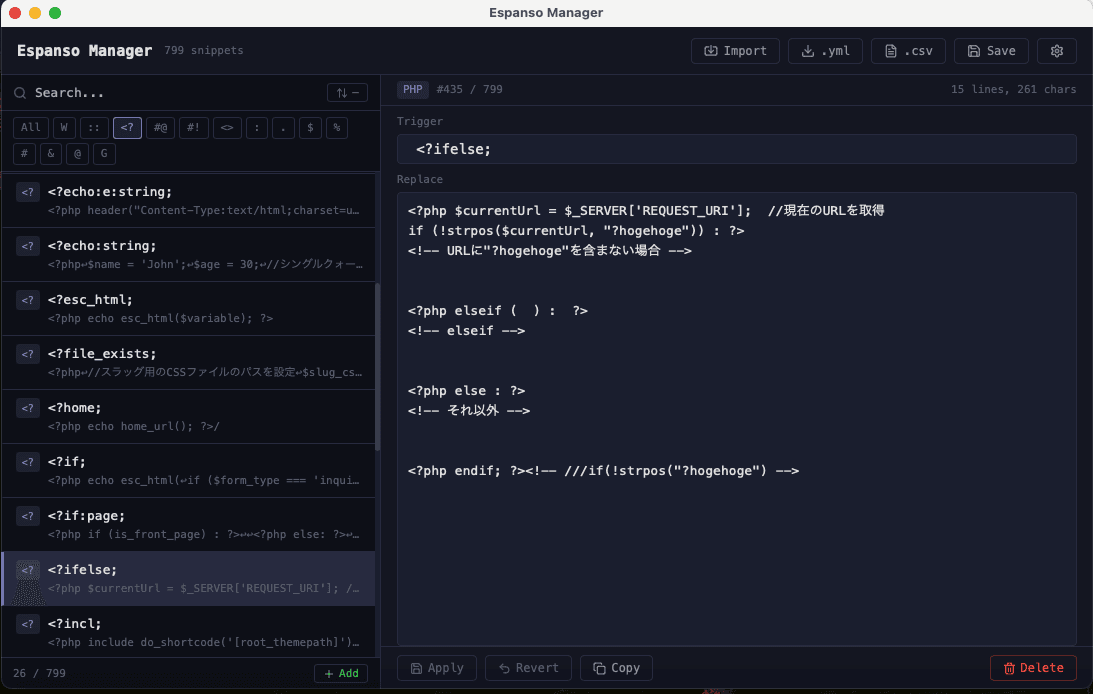Add a new snippet
Screen dimensions: 1093x694
pyautogui.click(x=341, y=673)
